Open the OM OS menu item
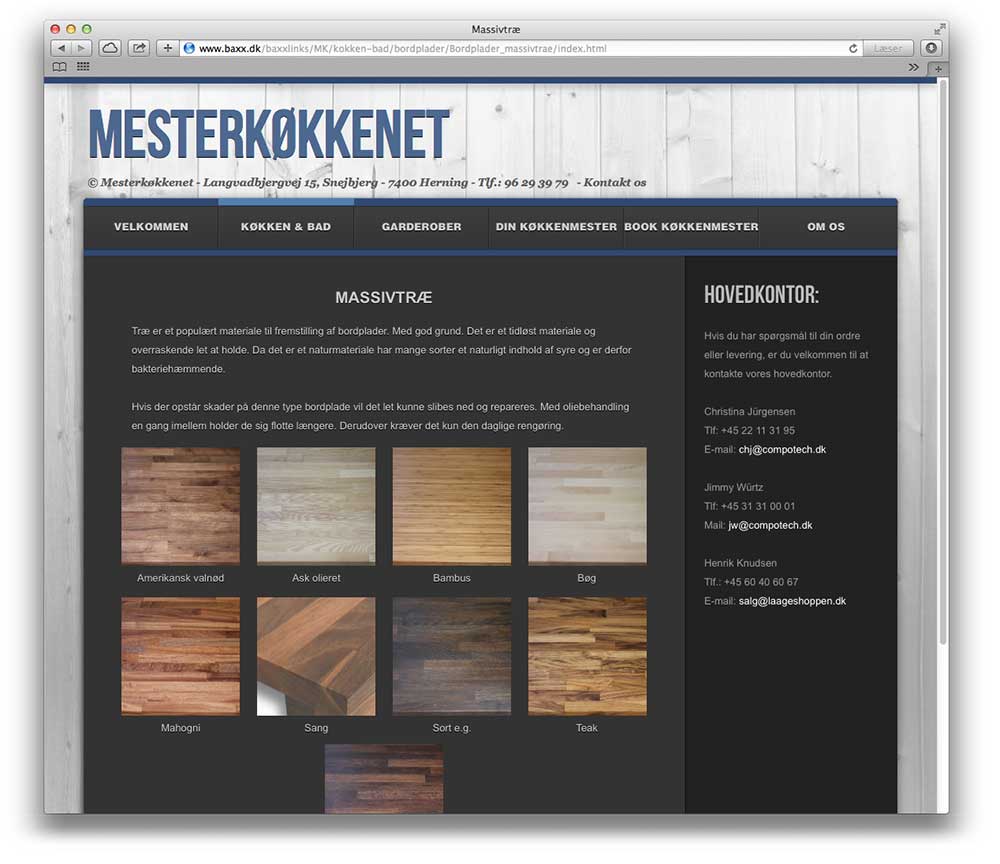 point(826,227)
